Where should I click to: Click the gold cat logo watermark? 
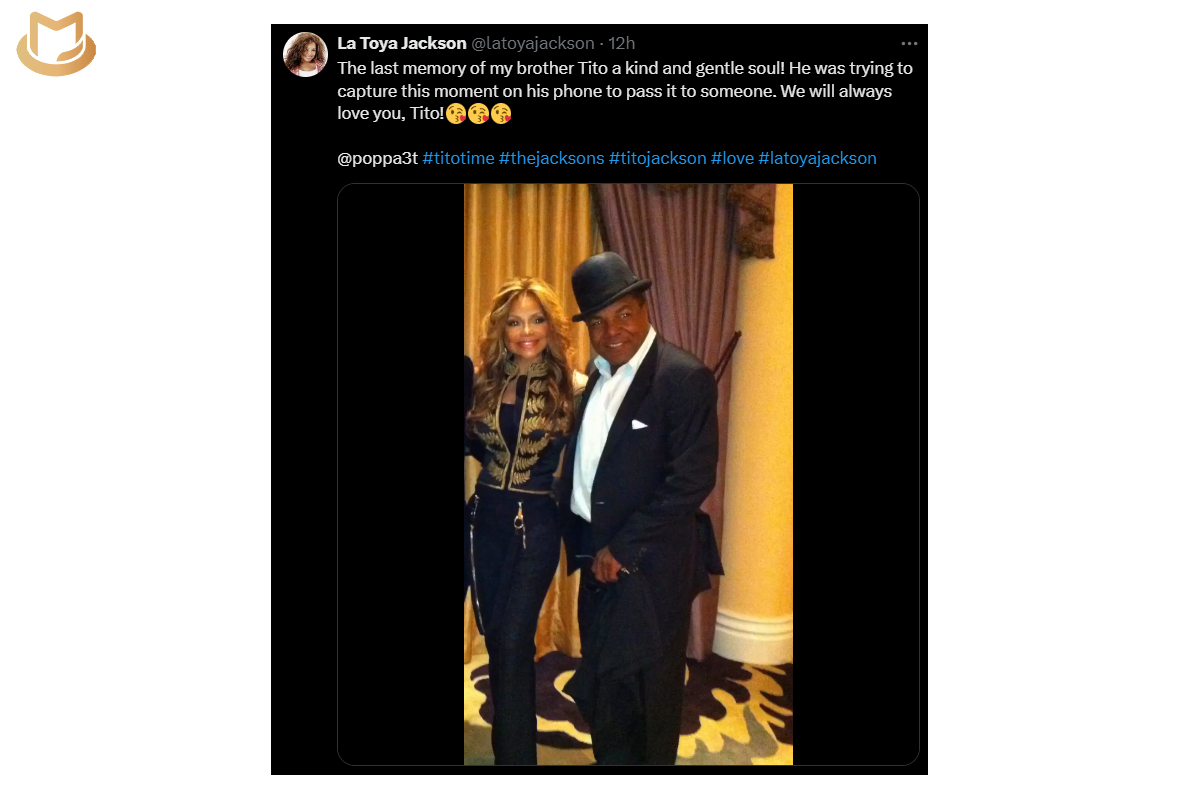[x=56, y=43]
